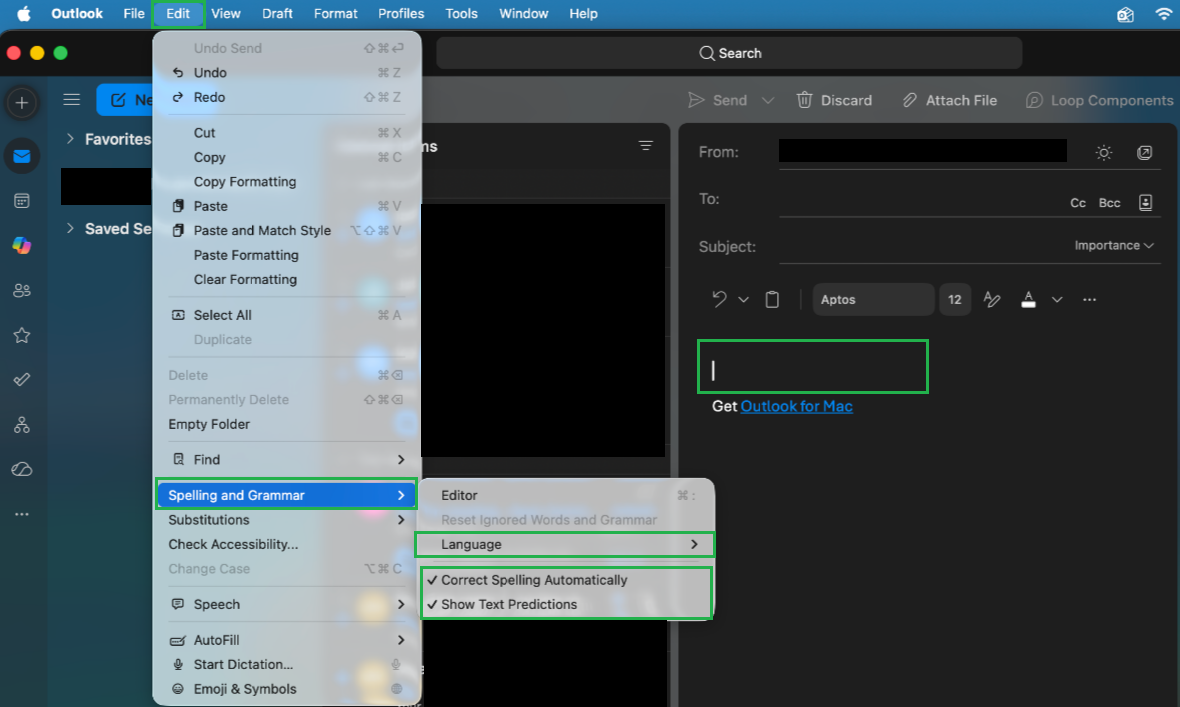Select Spelling and Grammar menu item
1180x707 pixels.
tap(287, 495)
